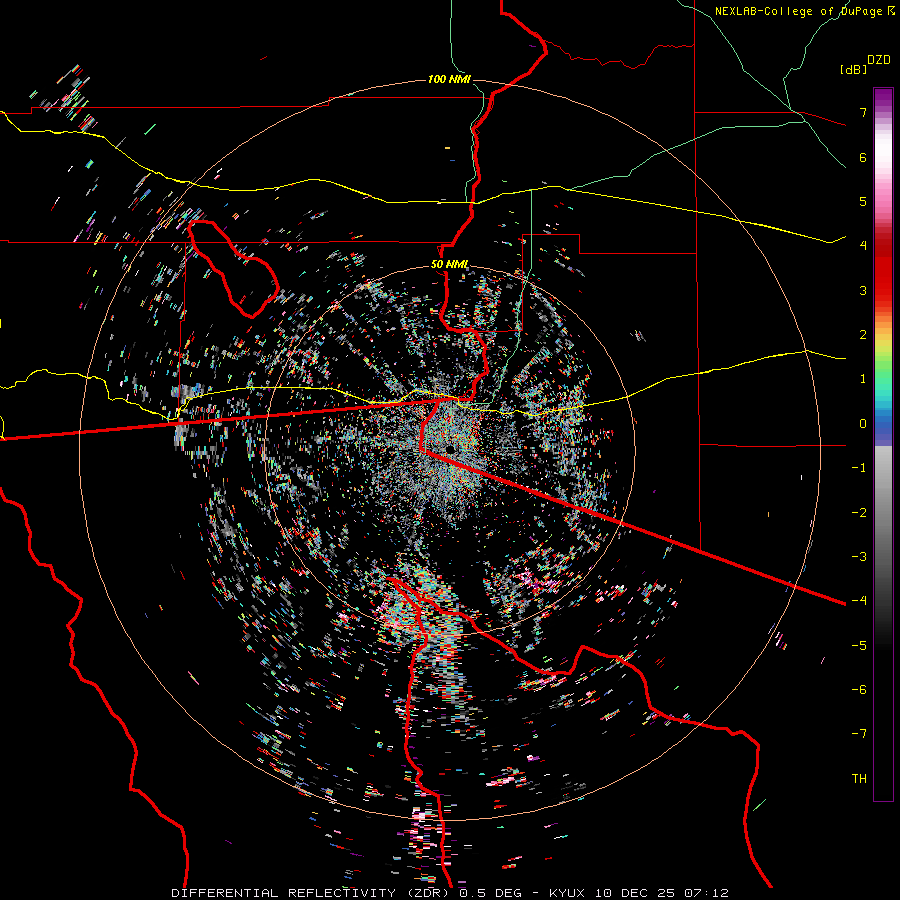The image size is (900, 900).
Task: Click the TH threshold label on legend
Action: (859, 779)
